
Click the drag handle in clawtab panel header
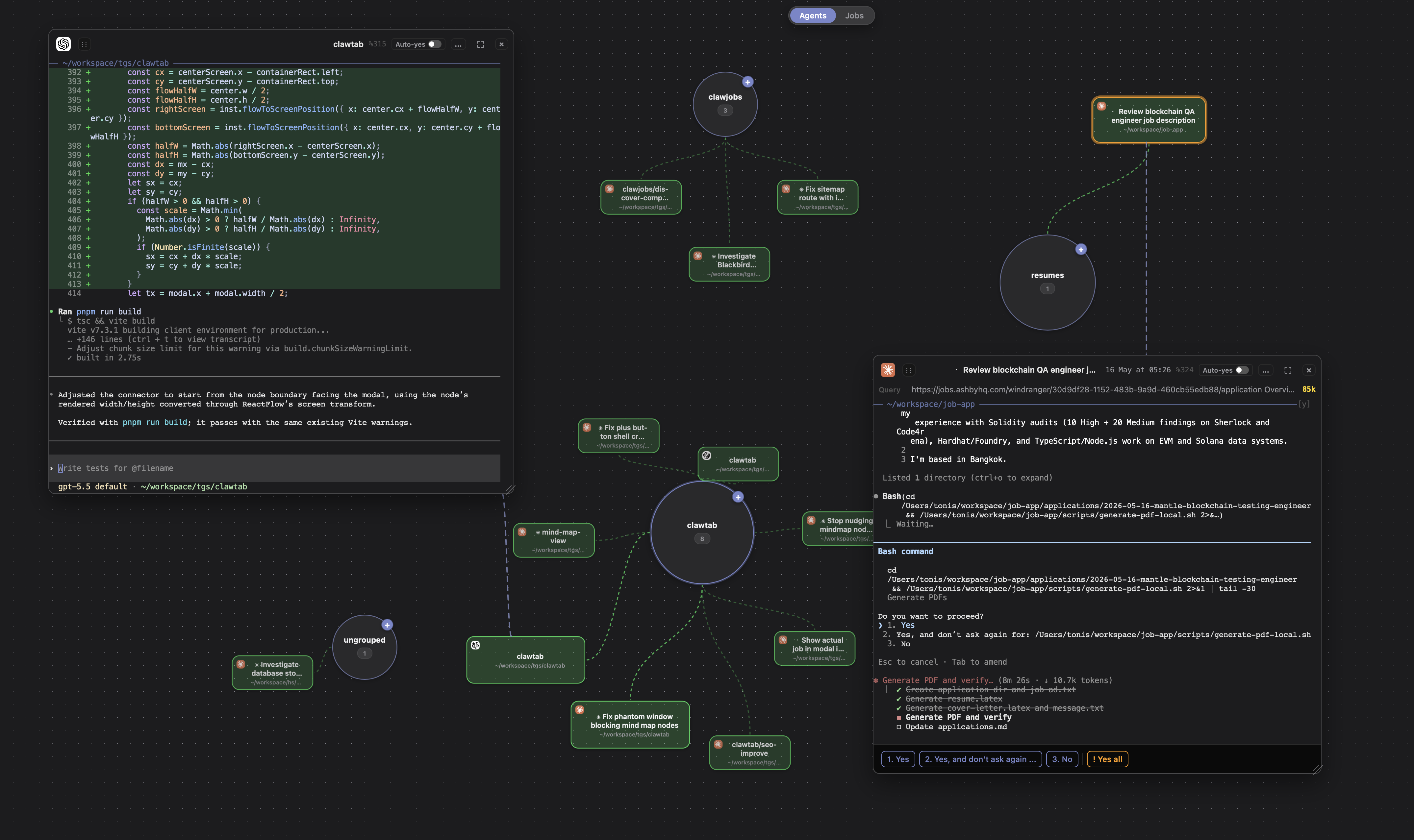(84, 44)
